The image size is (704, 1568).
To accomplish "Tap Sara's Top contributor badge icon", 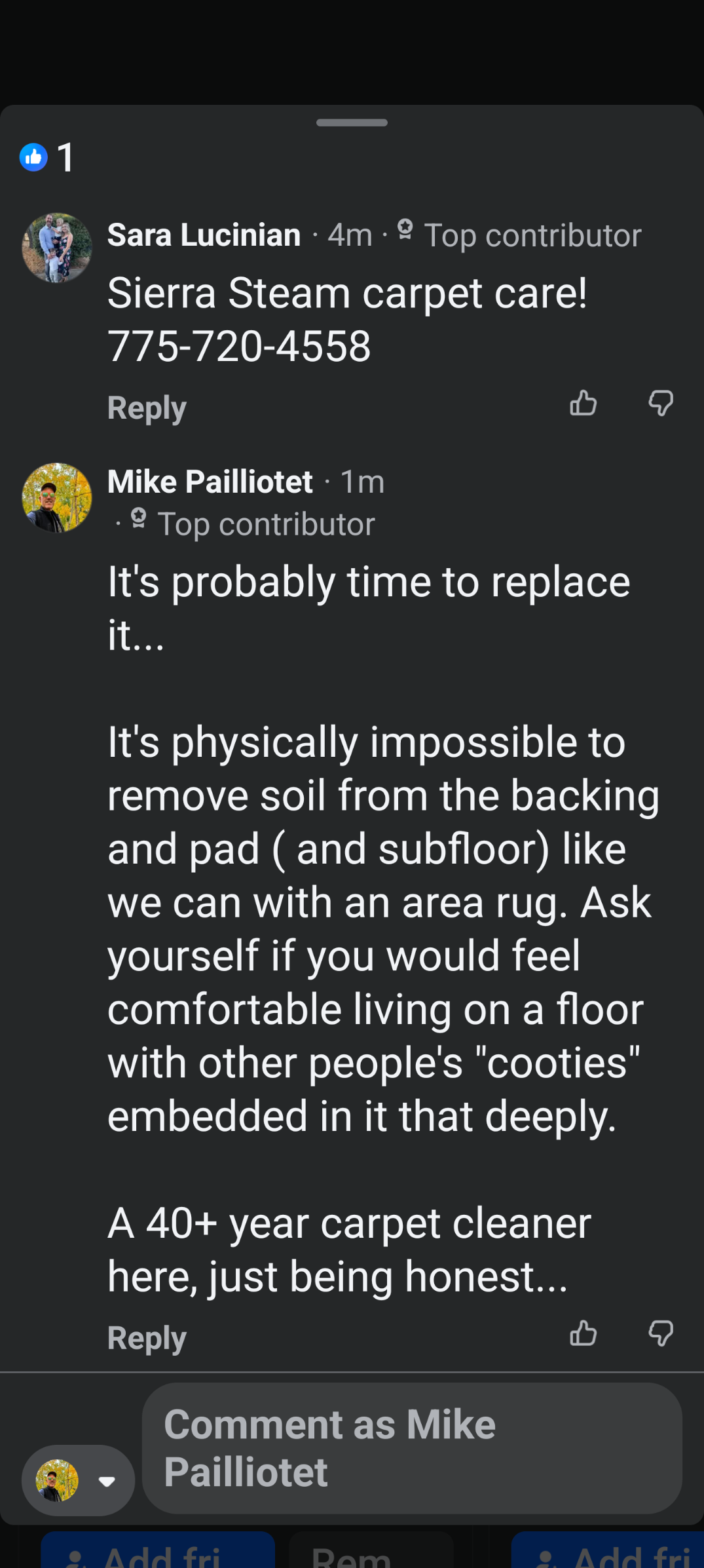I will (x=405, y=230).
